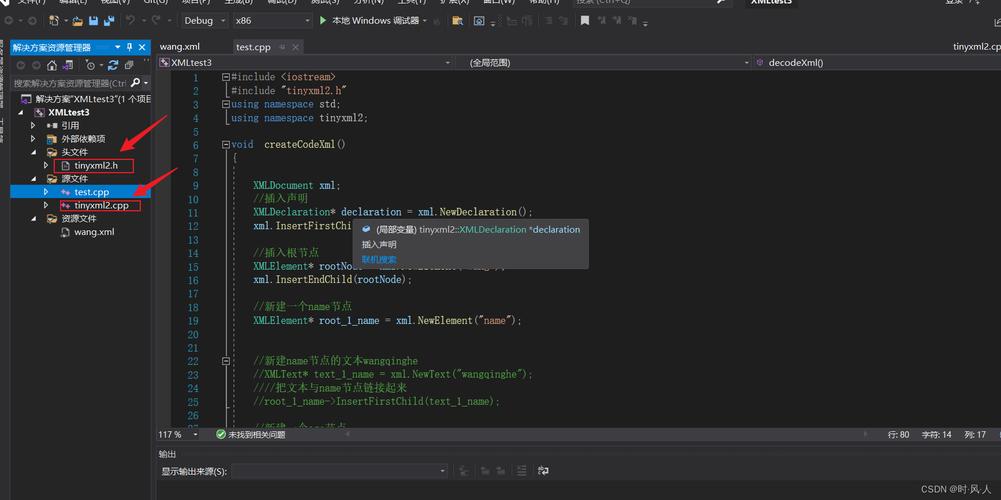Switch to the tinyxml2.cpp tab
1001x500 pixels.
pos(975,47)
